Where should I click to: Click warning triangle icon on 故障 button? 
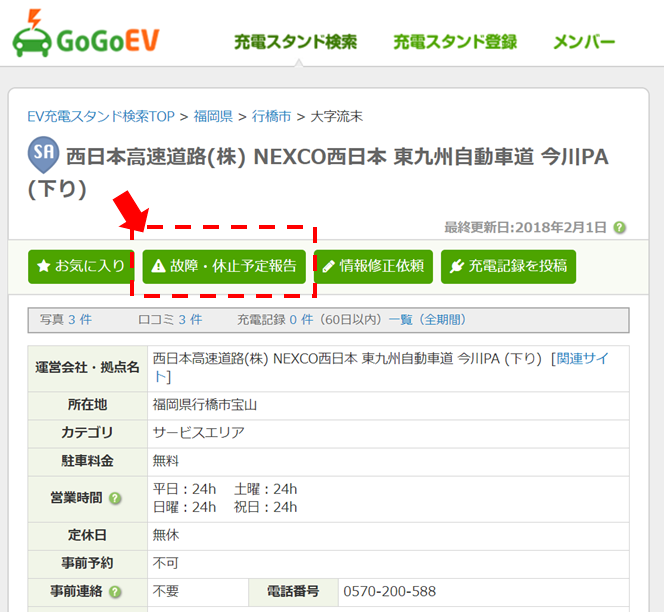click(x=159, y=266)
